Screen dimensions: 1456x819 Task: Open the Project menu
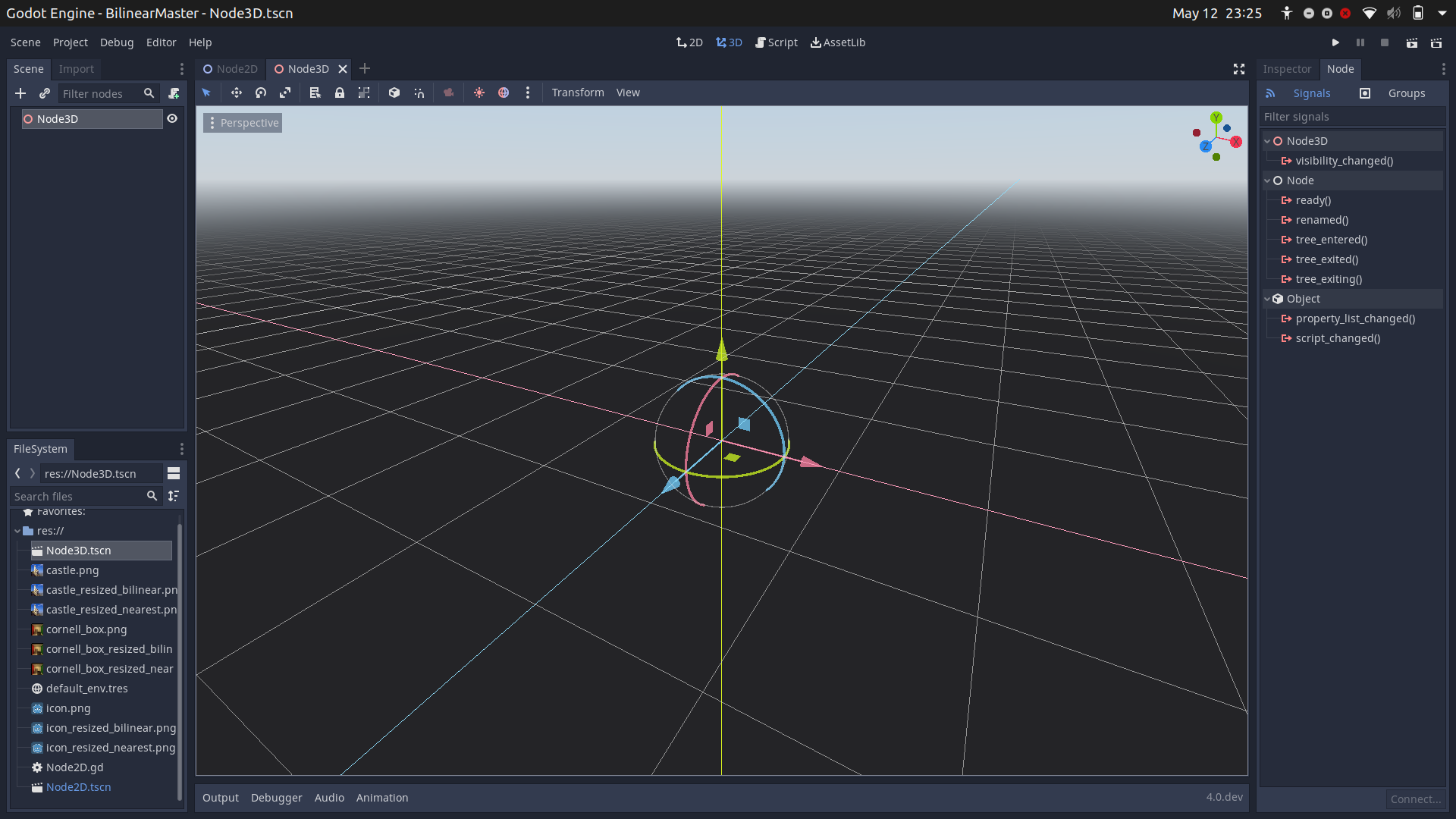70,42
